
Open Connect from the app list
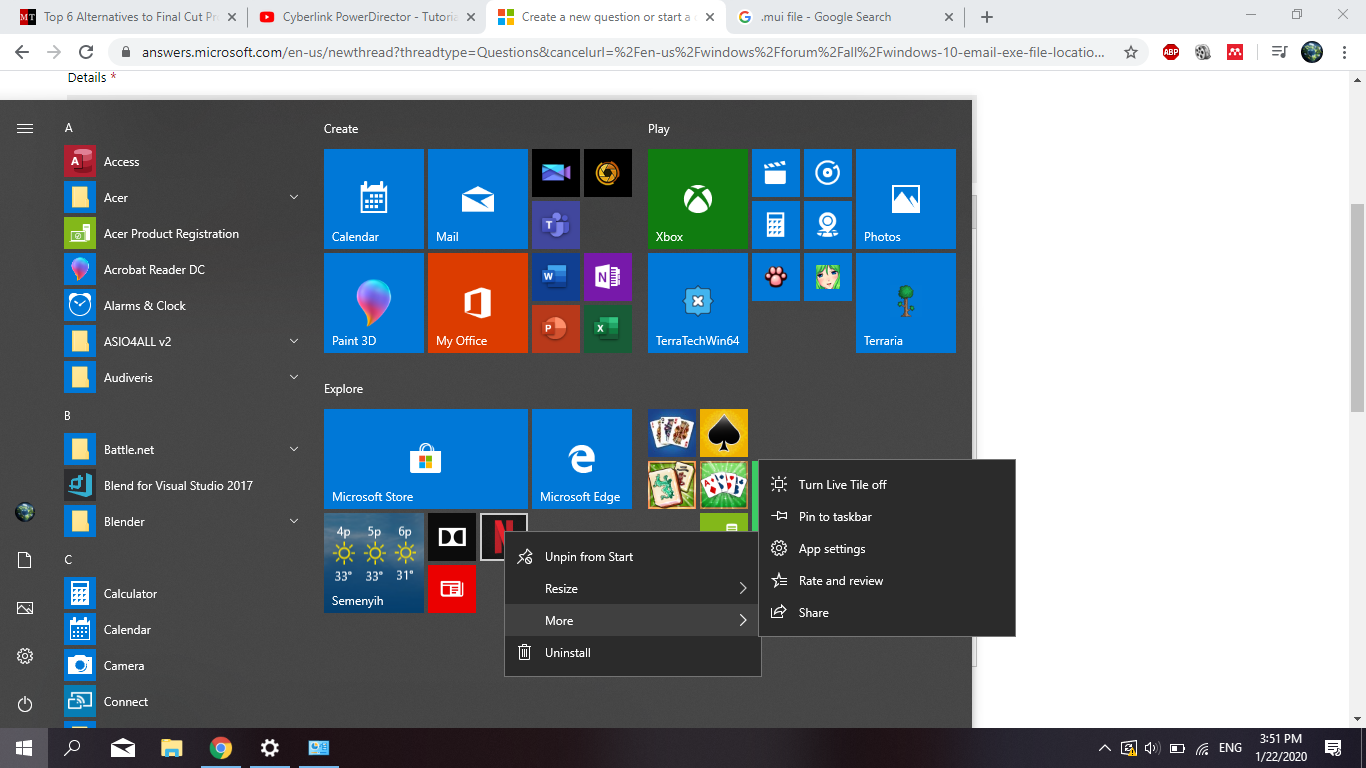point(184,702)
